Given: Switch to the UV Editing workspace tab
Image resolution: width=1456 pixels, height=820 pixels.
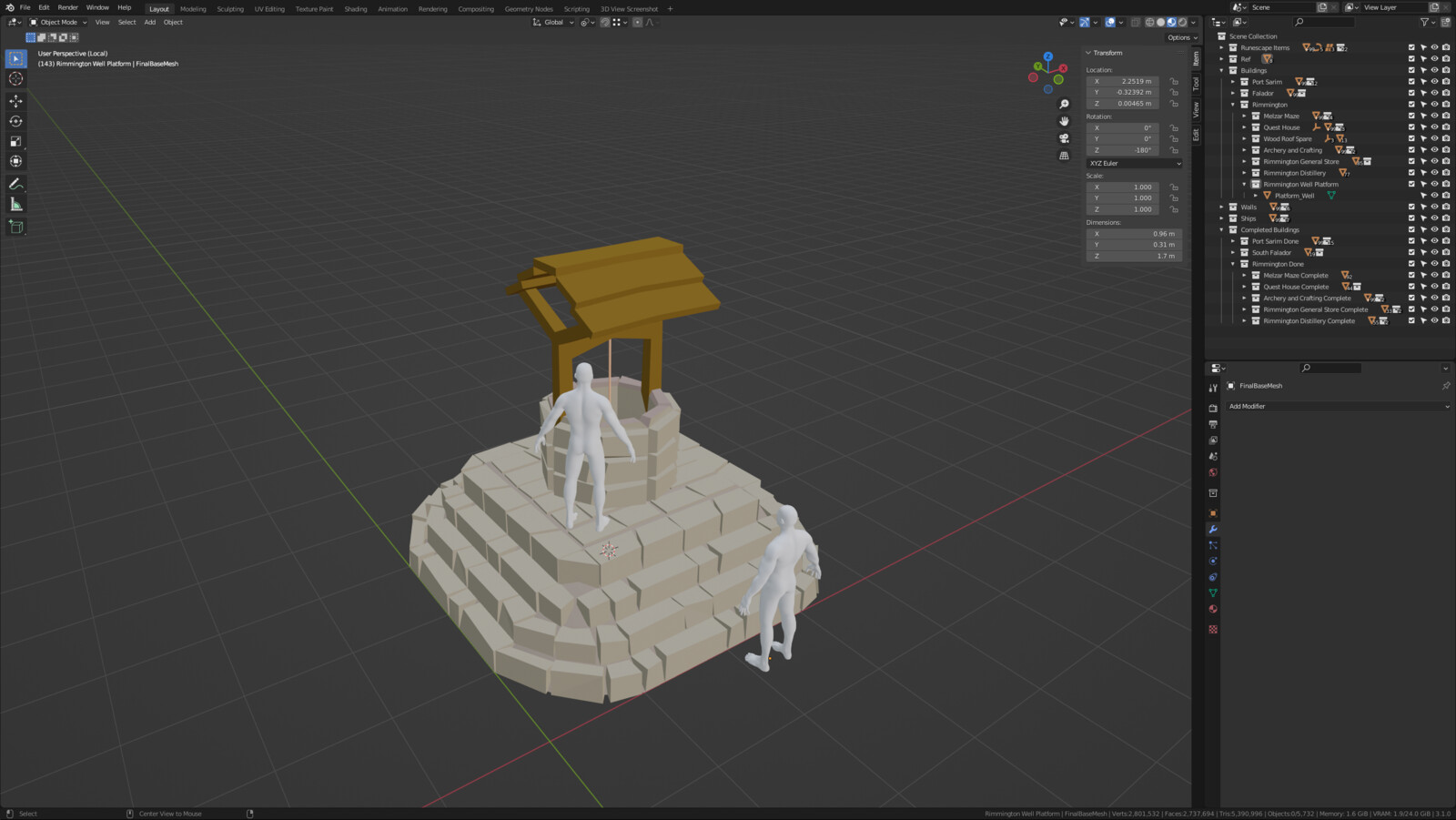Looking at the screenshot, I should 269,9.
